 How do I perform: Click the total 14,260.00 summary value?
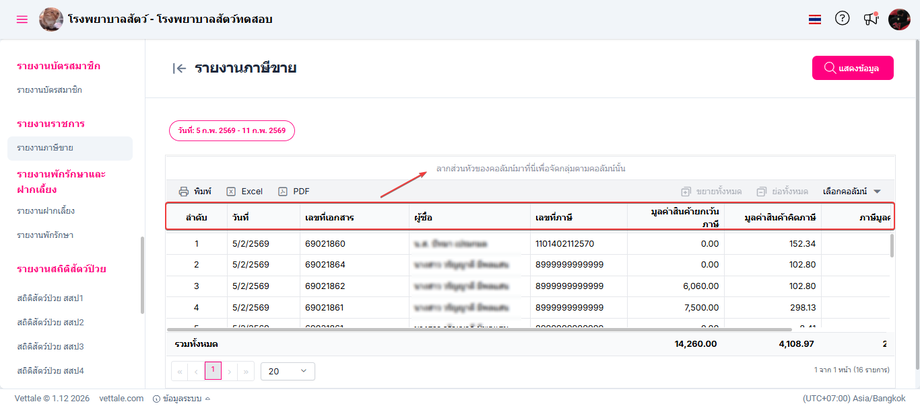coord(696,344)
